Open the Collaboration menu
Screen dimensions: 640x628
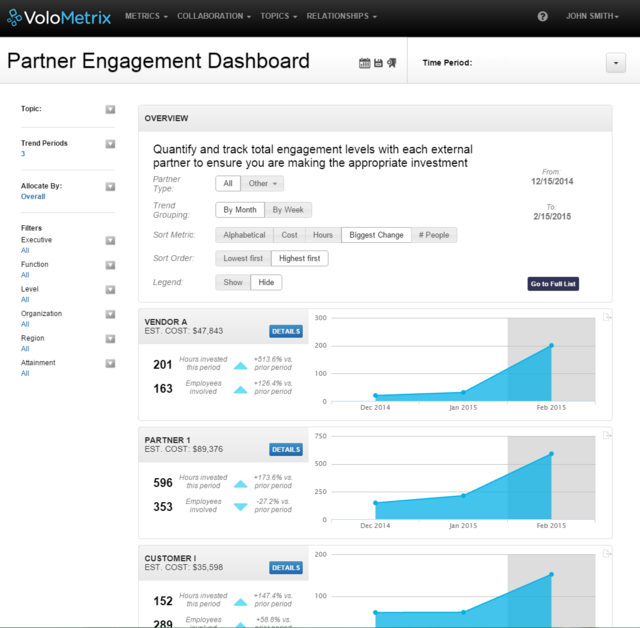213,16
